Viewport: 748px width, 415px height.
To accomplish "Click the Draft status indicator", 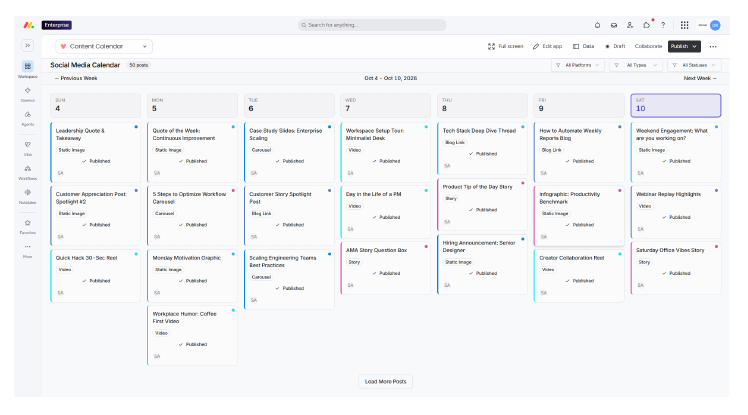I will pyautogui.click(x=615, y=46).
